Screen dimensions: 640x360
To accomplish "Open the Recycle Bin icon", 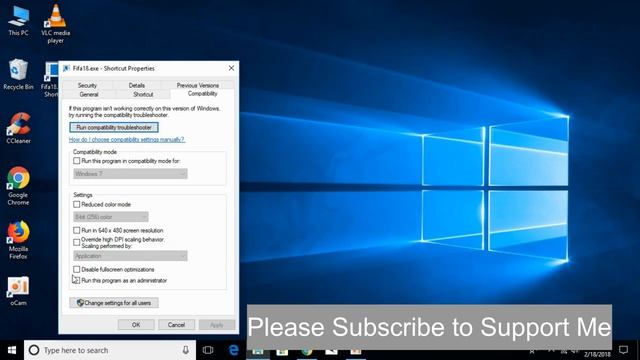I will click(18, 74).
